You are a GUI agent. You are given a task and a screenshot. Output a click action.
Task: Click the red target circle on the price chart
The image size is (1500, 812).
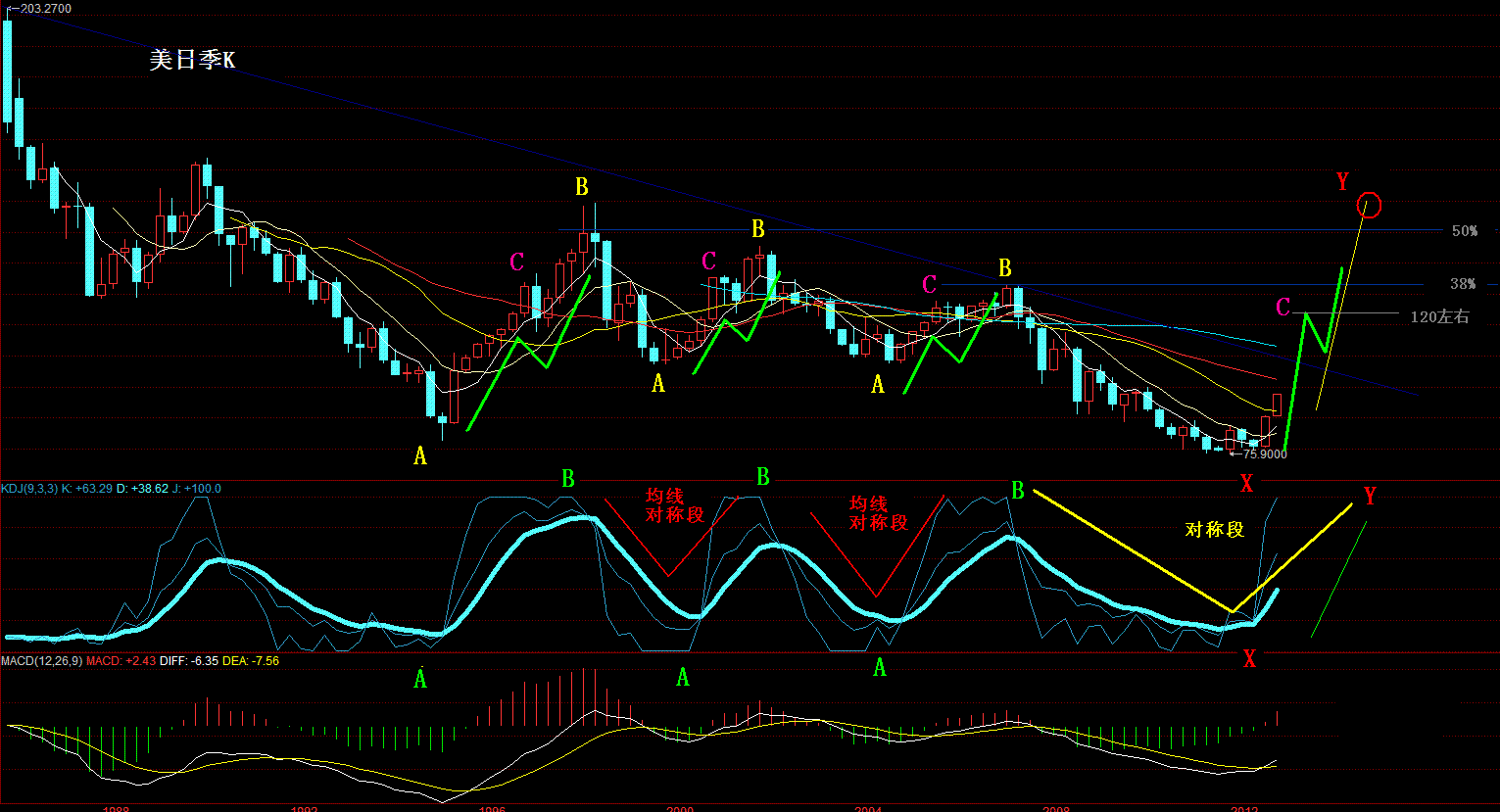pos(1370,205)
